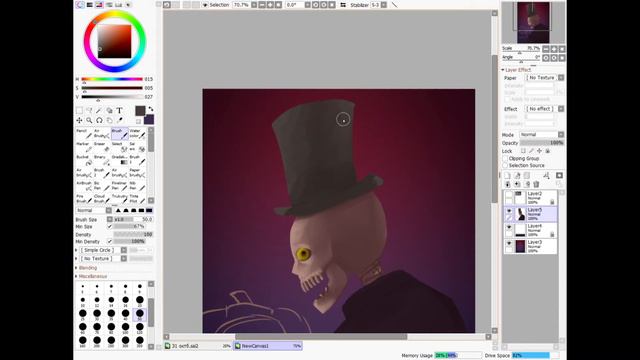
Task: Toggle the Min Size checkbox
Action: point(109,227)
